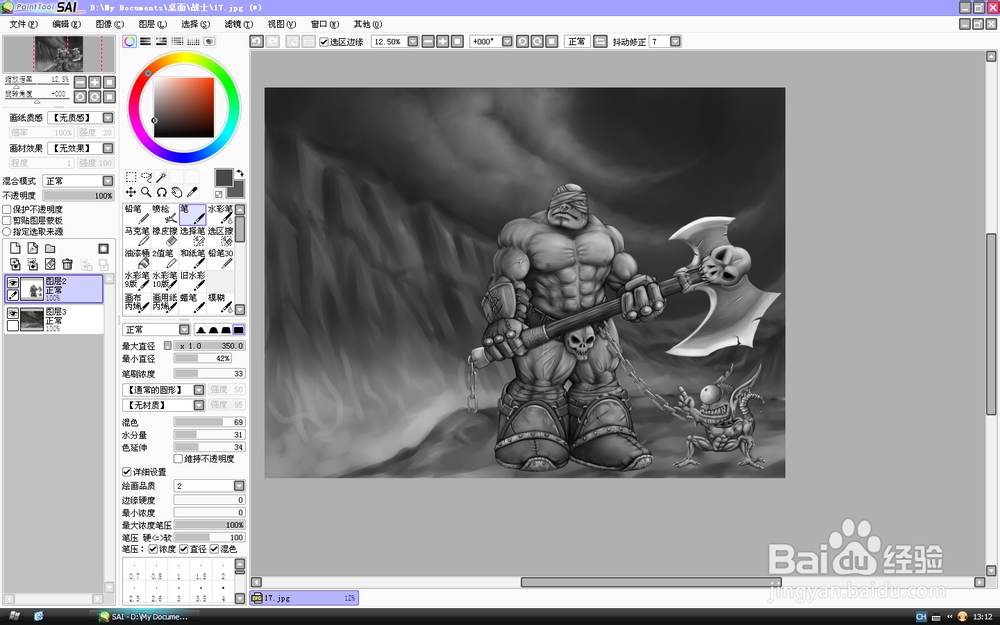Enable 保护不透明度 checkbox

tap(7, 209)
